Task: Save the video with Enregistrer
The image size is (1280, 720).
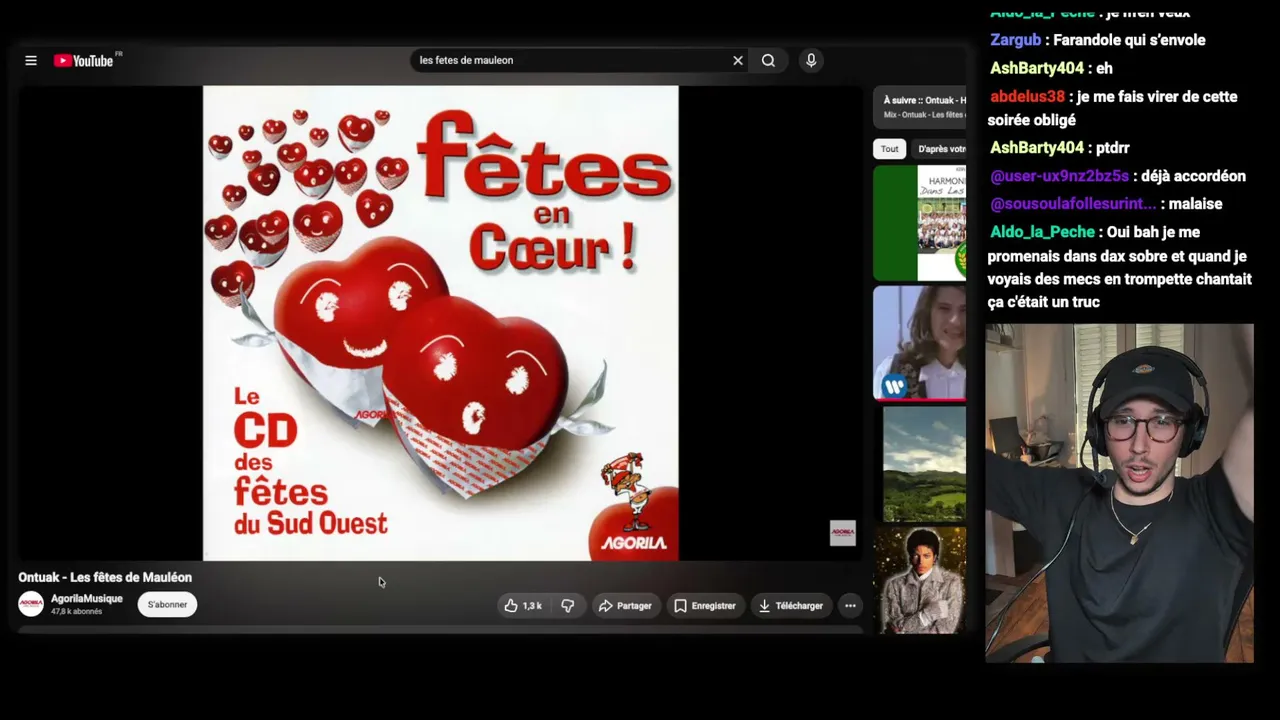Action: click(705, 605)
